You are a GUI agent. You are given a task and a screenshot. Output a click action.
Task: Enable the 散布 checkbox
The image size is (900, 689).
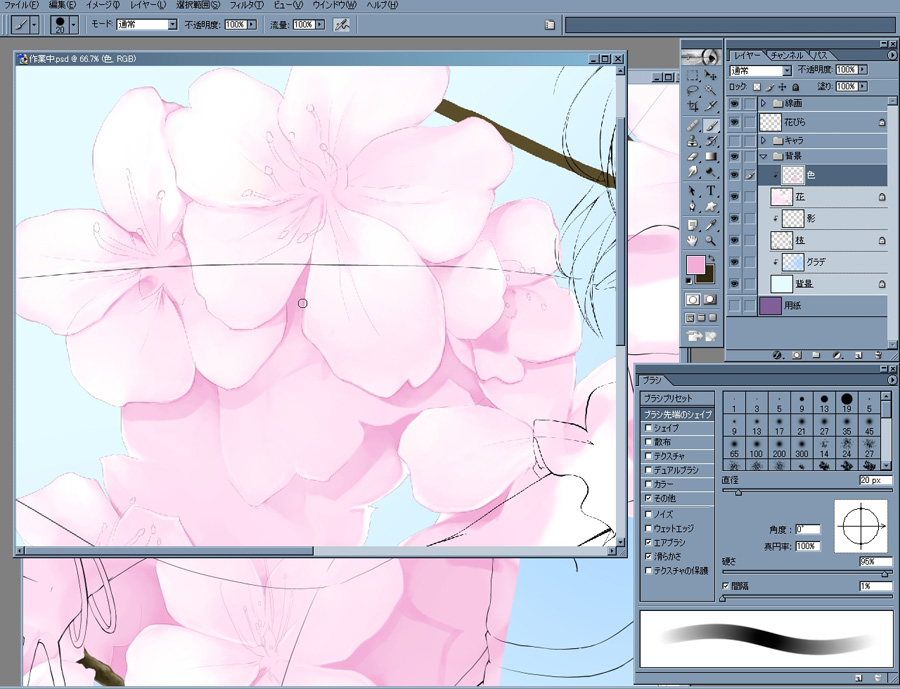pyautogui.click(x=649, y=442)
